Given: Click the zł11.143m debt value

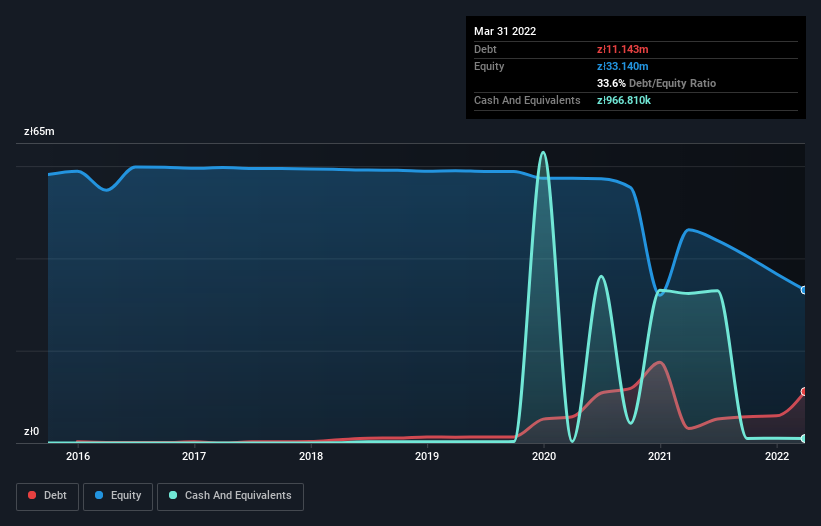Looking at the screenshot, I should click(x=623, y=49).
